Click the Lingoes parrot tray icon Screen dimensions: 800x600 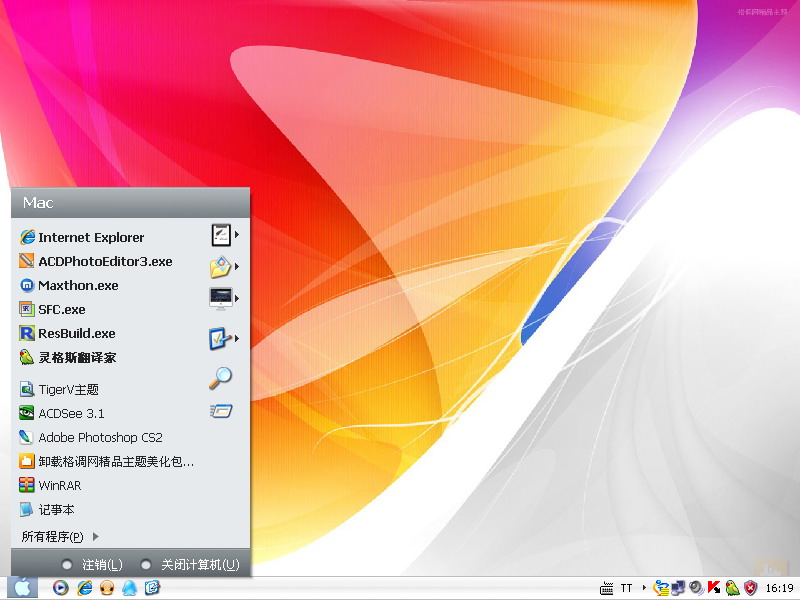point(732,588)
